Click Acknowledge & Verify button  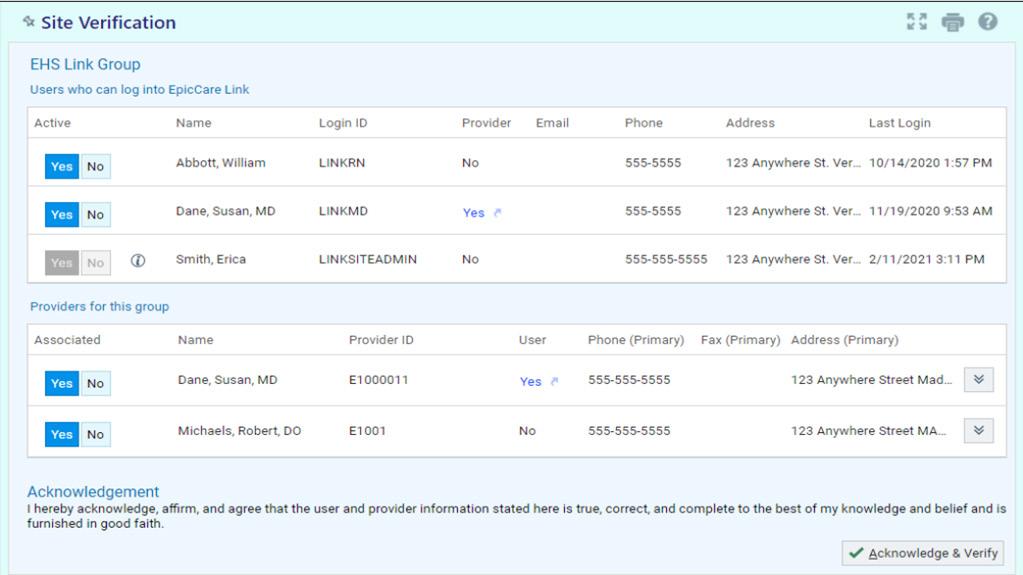click(923, 553)
